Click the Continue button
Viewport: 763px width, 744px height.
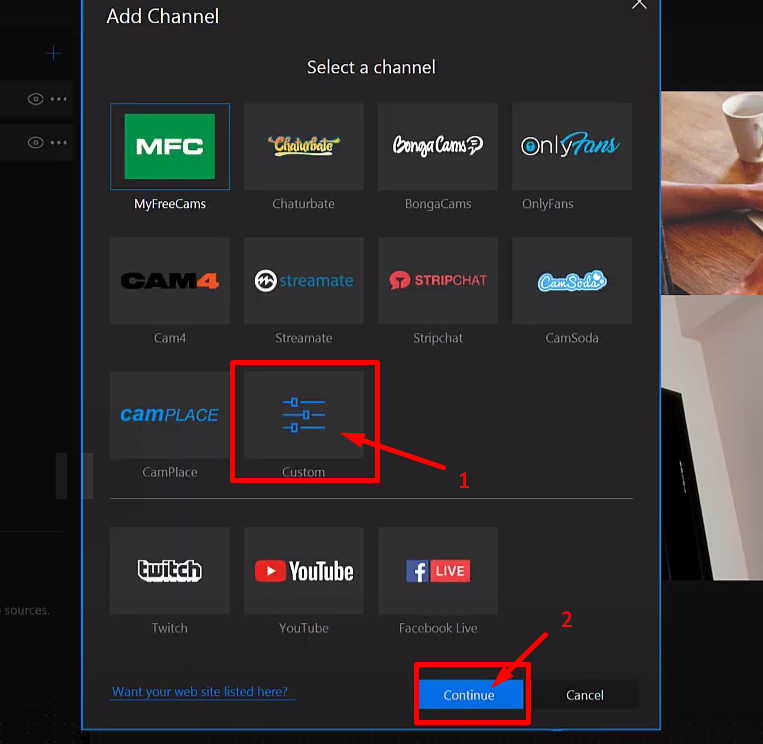[x=471, y=694]
